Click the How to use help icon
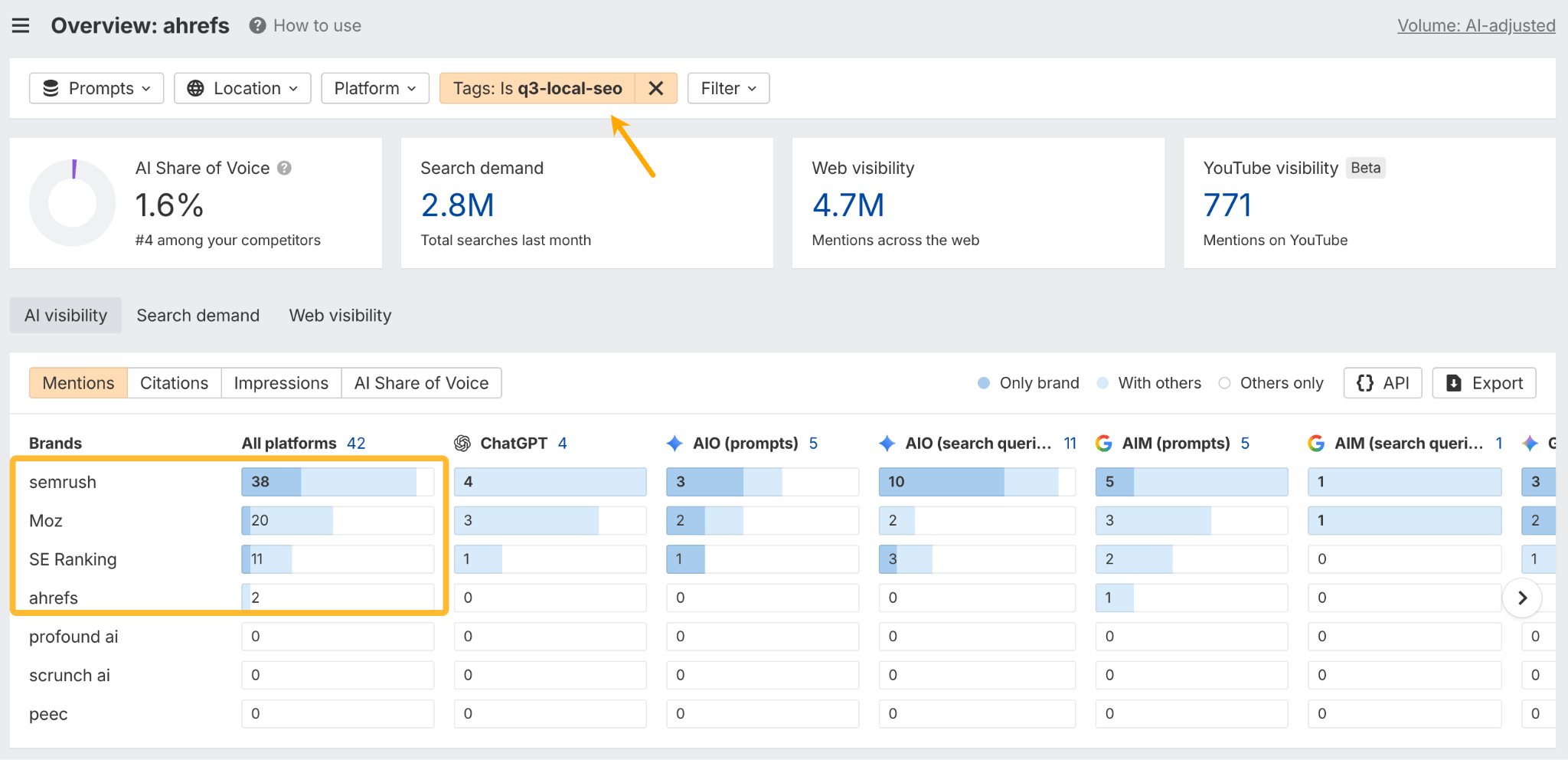Viewport: 1568px width, 760px height. 257,25
